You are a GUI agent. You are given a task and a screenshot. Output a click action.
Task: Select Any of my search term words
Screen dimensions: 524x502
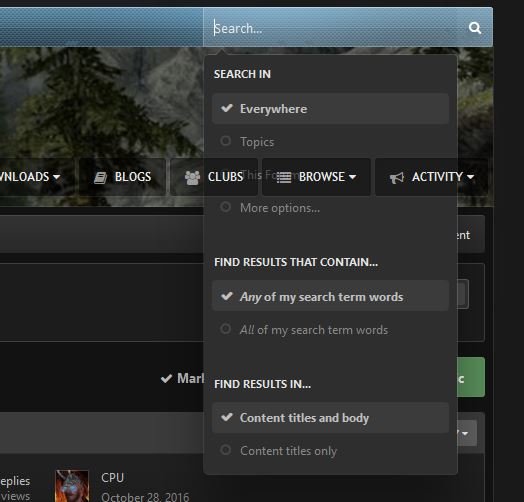[x=330, y=296]
